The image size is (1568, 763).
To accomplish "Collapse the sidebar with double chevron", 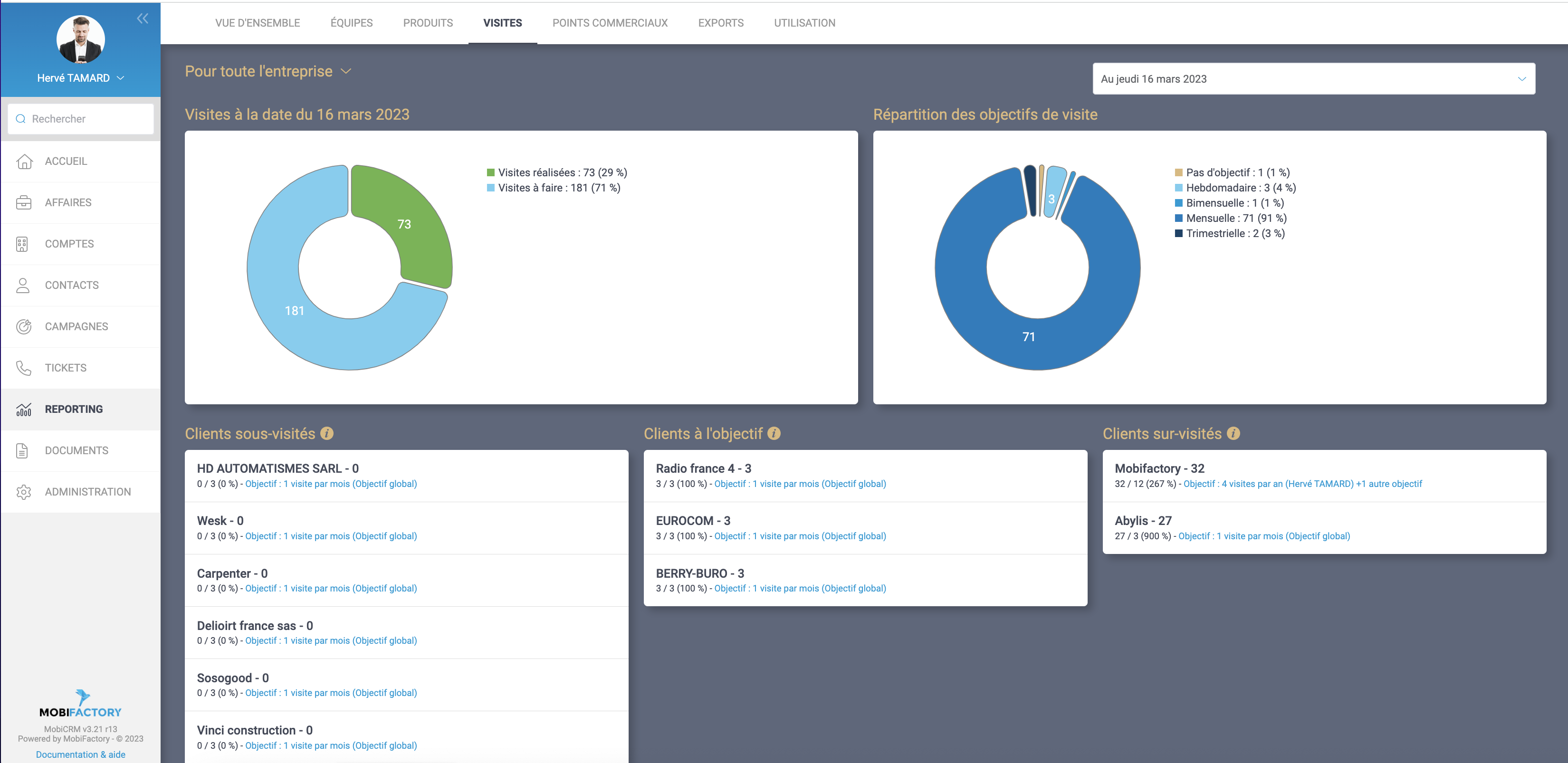I will (143, 18).
